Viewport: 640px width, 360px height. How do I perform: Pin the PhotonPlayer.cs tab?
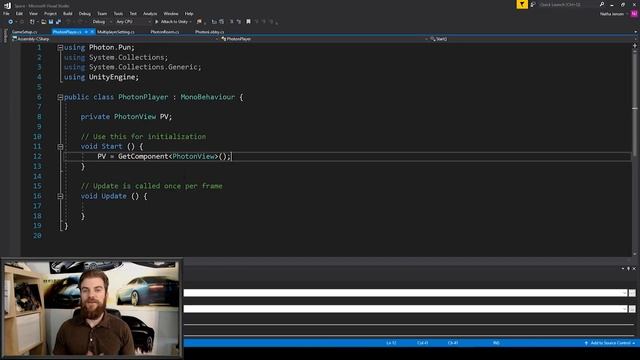coord(86,32)
